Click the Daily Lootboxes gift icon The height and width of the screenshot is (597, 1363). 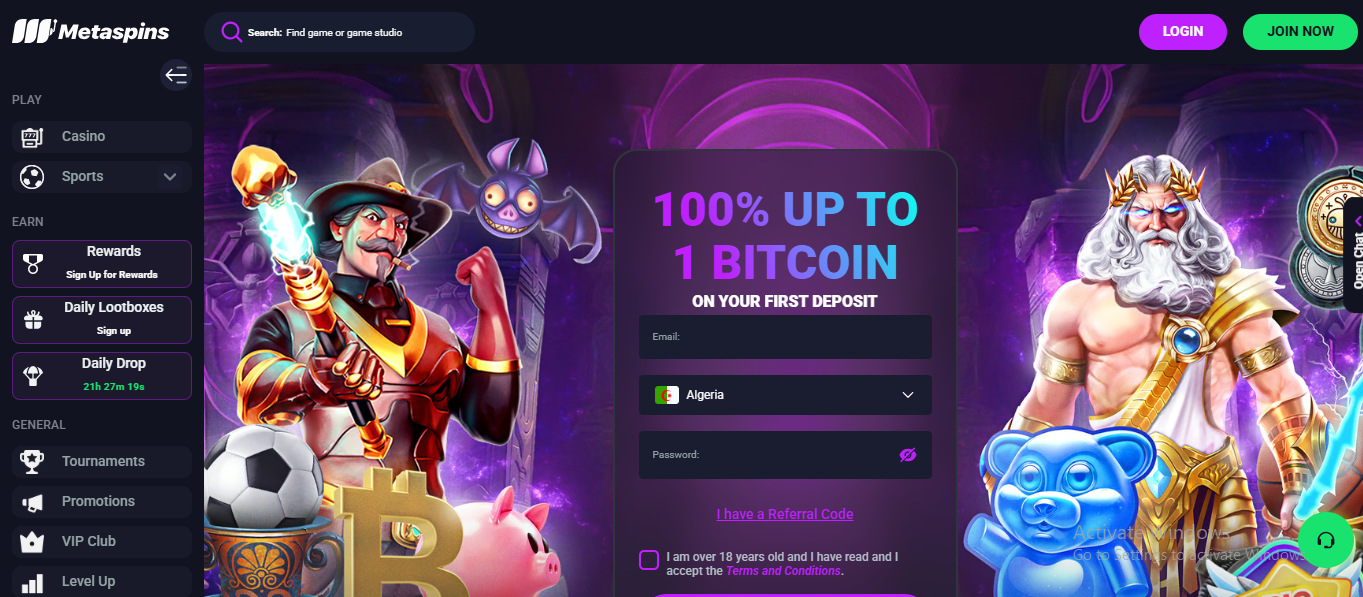coord(34,319)
